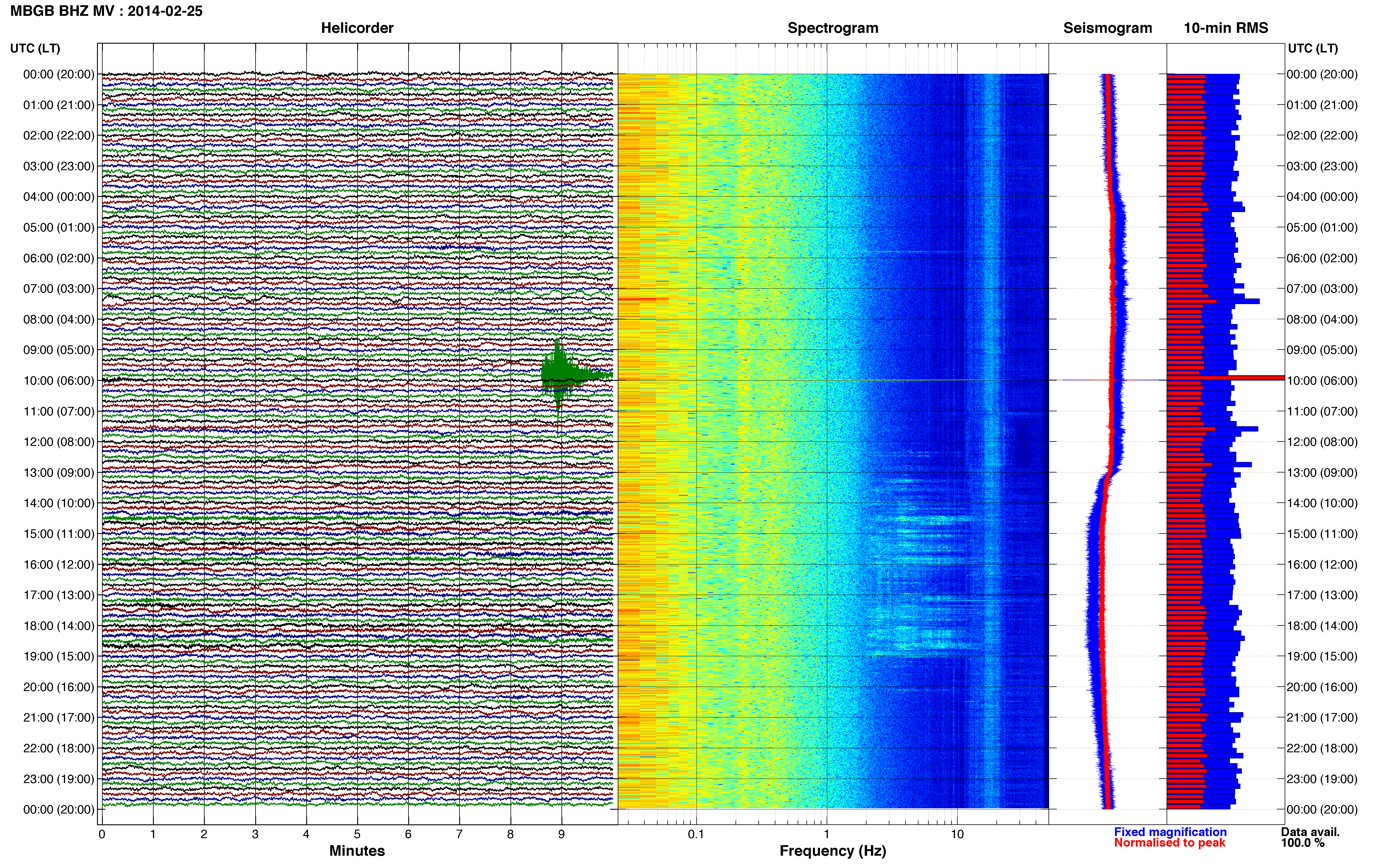Click right time label '21:00 (17:00)'
Screen dimensions: 1389x868
pyautogui.click(x=1322, y=718)
